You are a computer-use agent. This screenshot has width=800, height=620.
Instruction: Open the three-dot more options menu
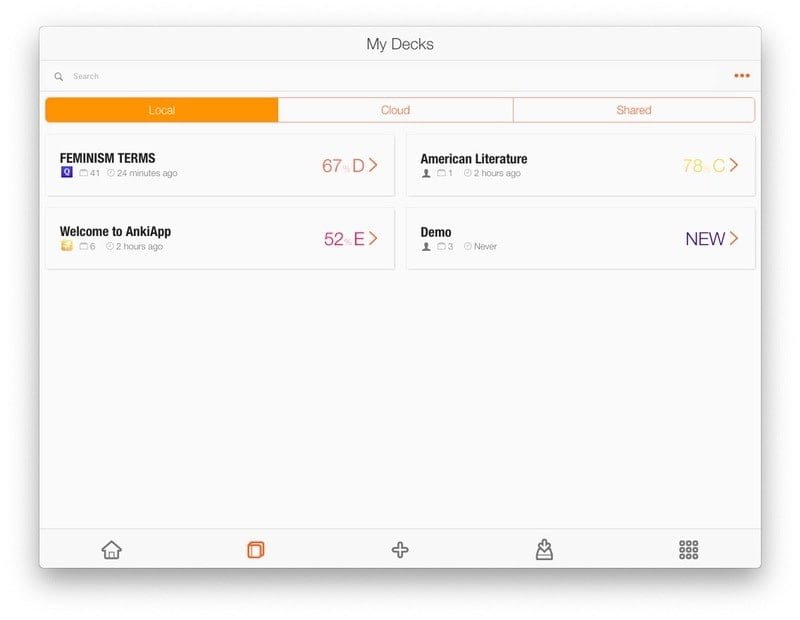click(x=742, y=76)
